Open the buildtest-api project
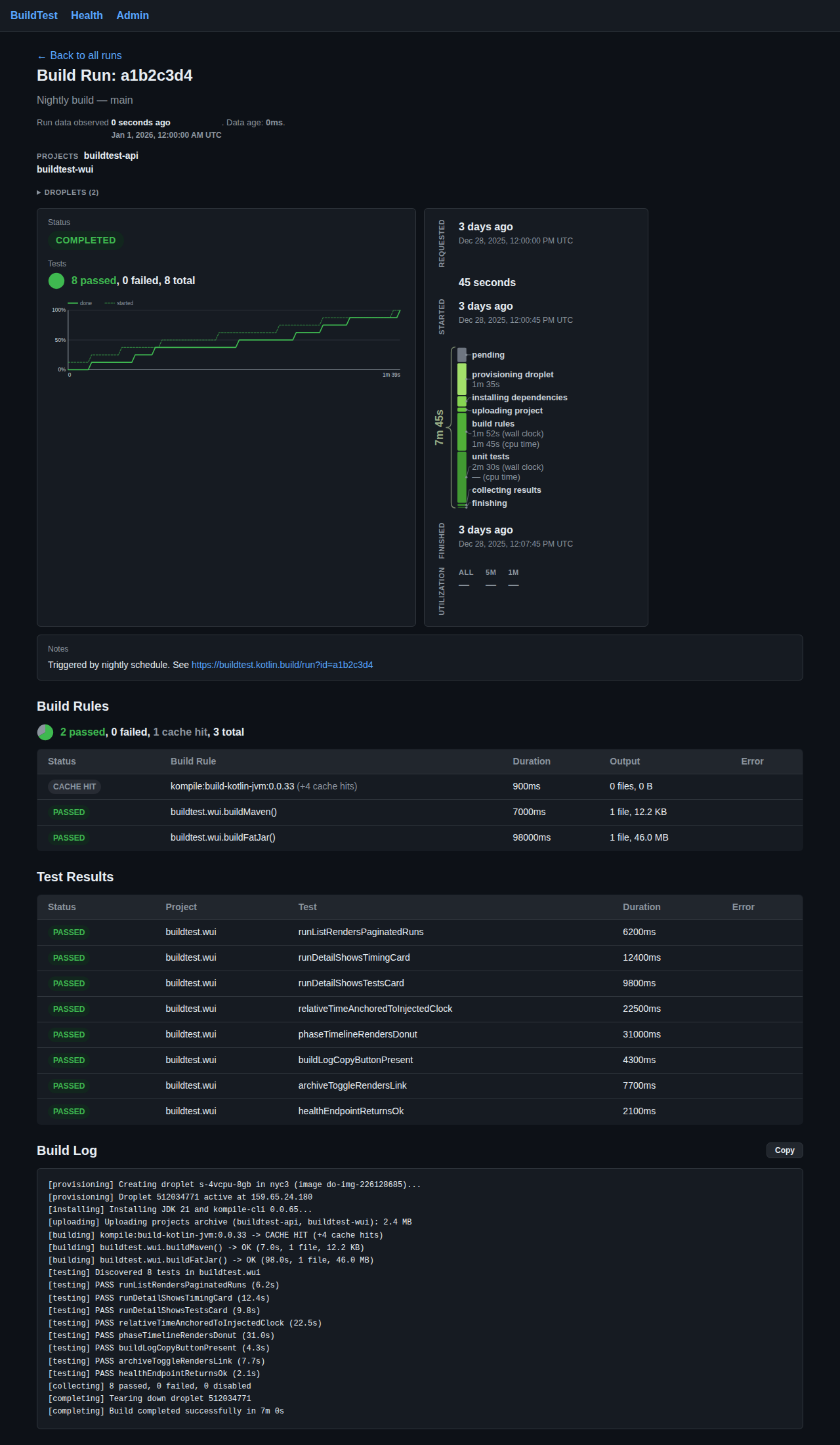The width and height of the screenshot is (840, 1445). coord(111,156)
